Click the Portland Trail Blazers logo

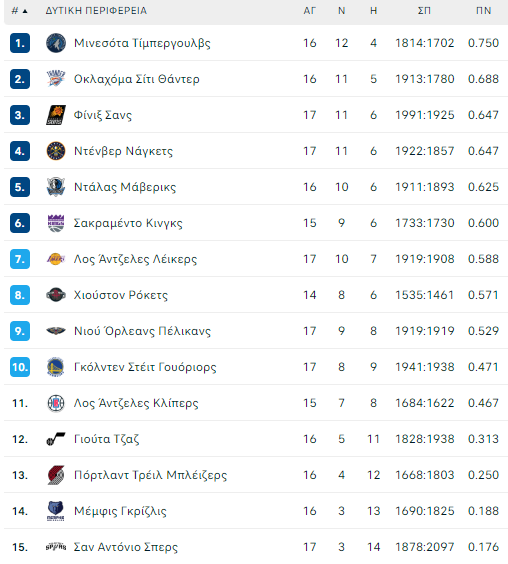(x=56, y=475)
